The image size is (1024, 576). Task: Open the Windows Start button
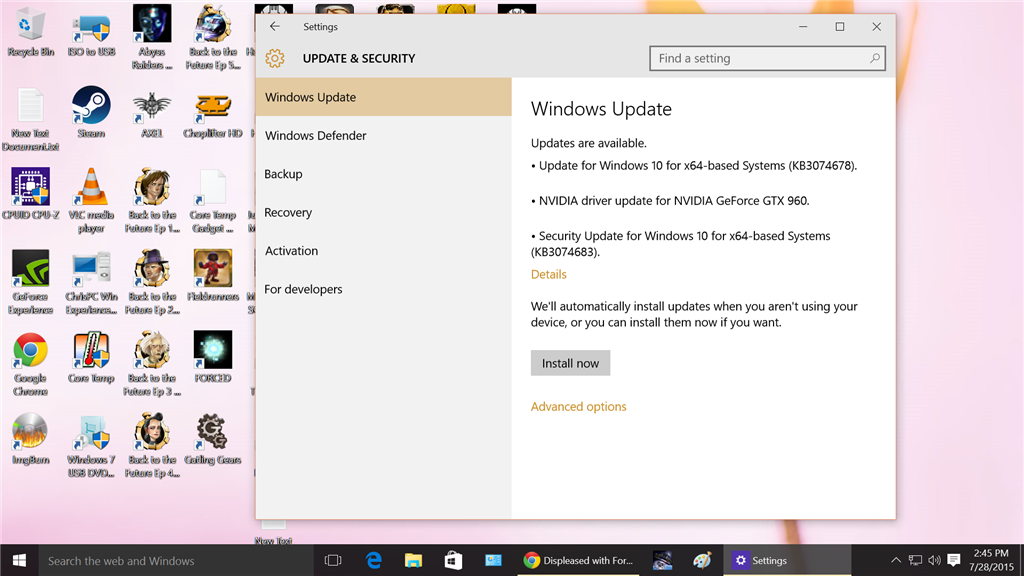tap(19, 560)
